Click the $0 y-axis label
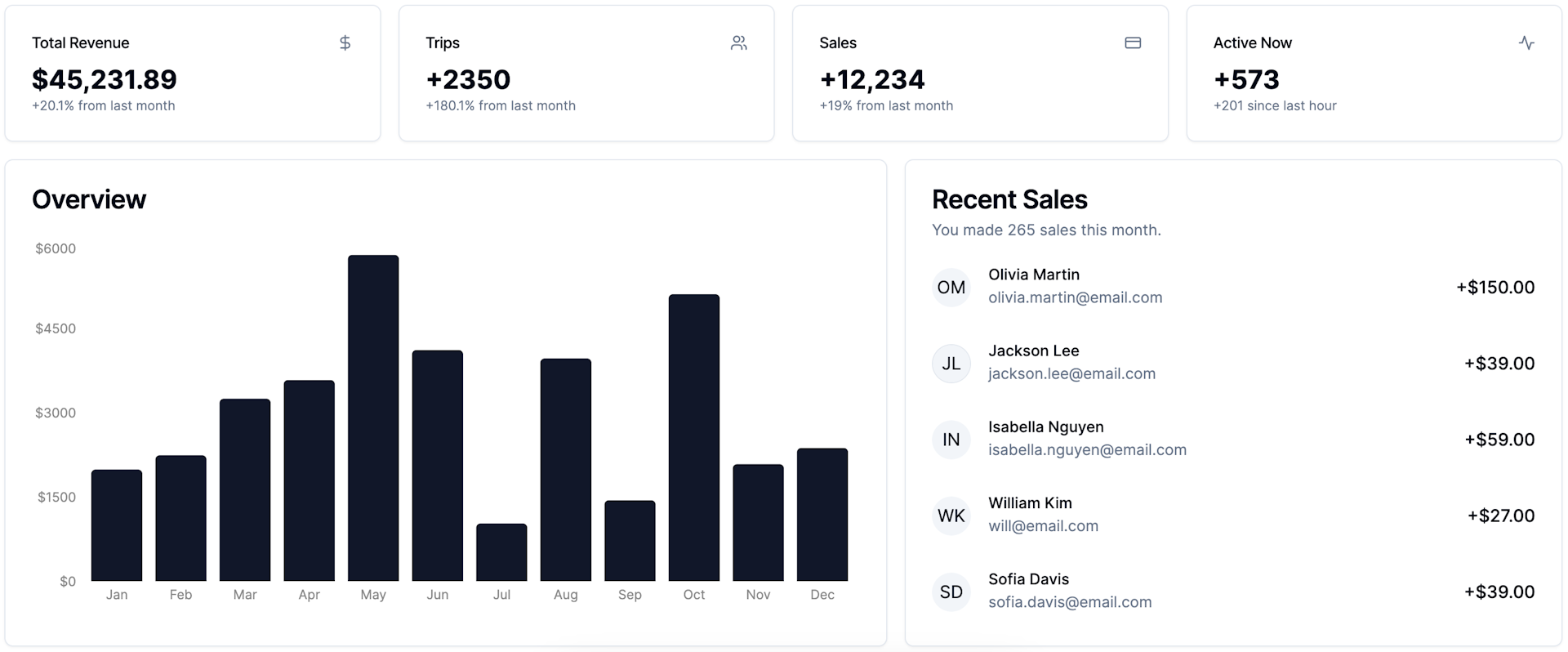 click(x=68, y=581)
